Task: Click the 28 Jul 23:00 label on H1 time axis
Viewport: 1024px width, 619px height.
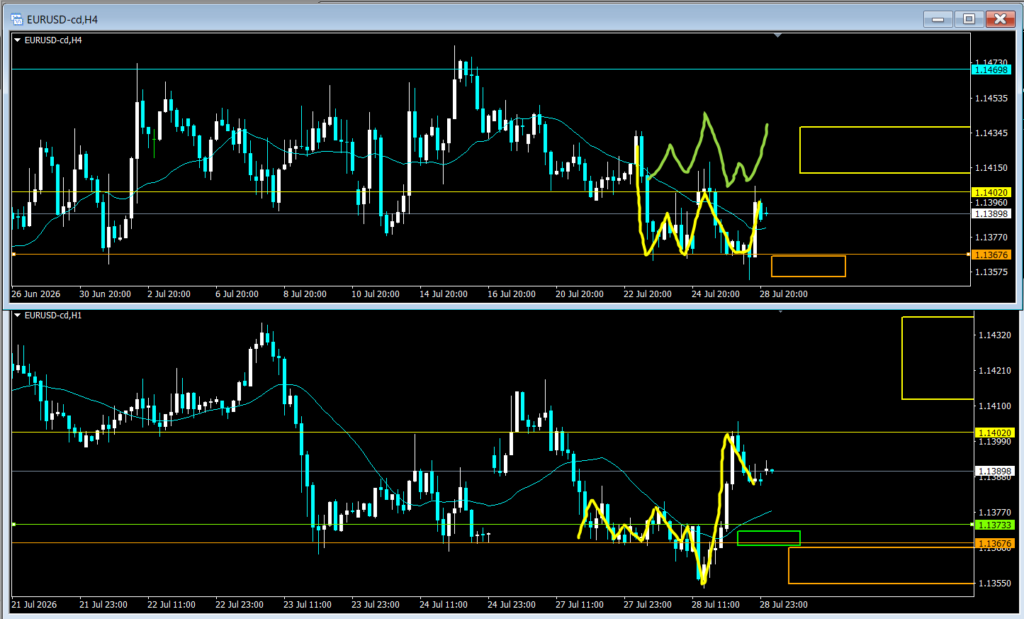Action: pyautogui.click(x=784, y=605)
